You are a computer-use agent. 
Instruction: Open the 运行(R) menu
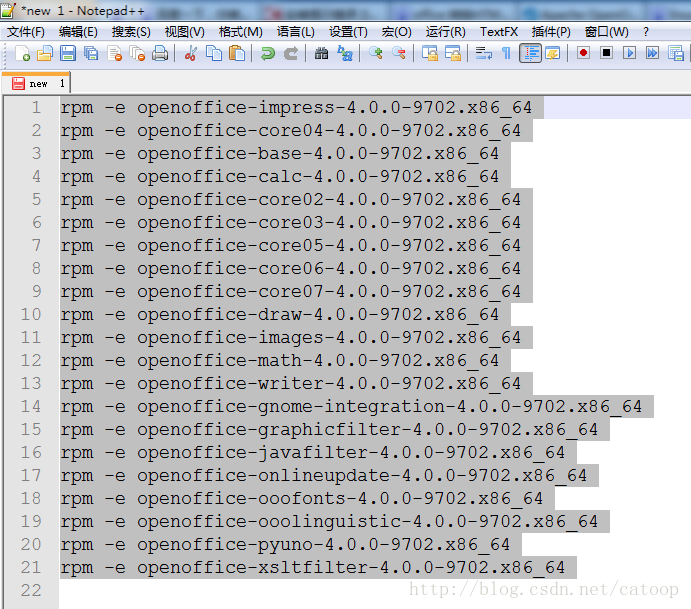point(446,32)
